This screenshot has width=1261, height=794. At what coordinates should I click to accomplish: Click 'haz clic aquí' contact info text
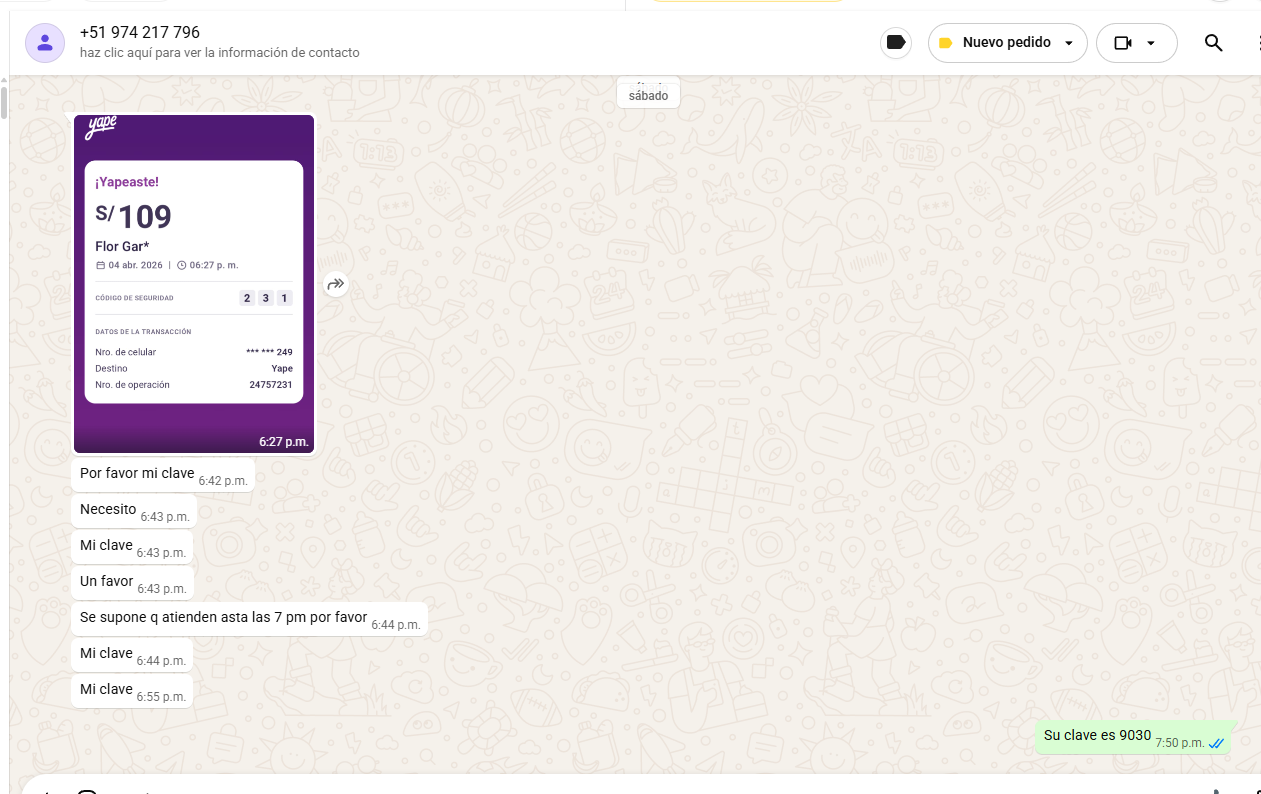(220, 53)
